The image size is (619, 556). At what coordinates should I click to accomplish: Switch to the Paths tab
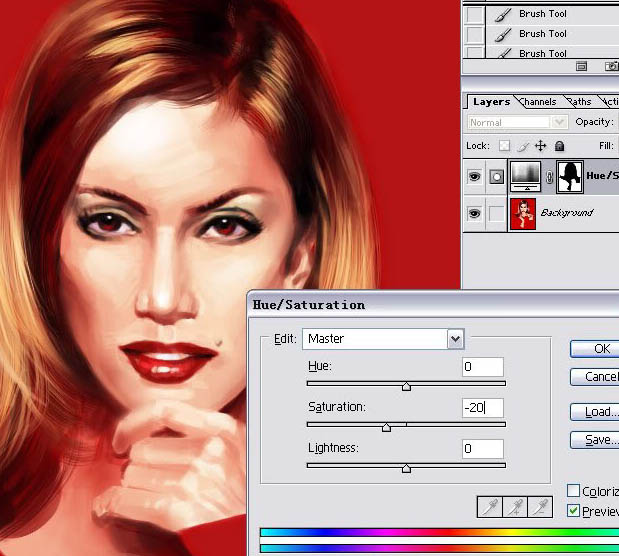[580, 102]
